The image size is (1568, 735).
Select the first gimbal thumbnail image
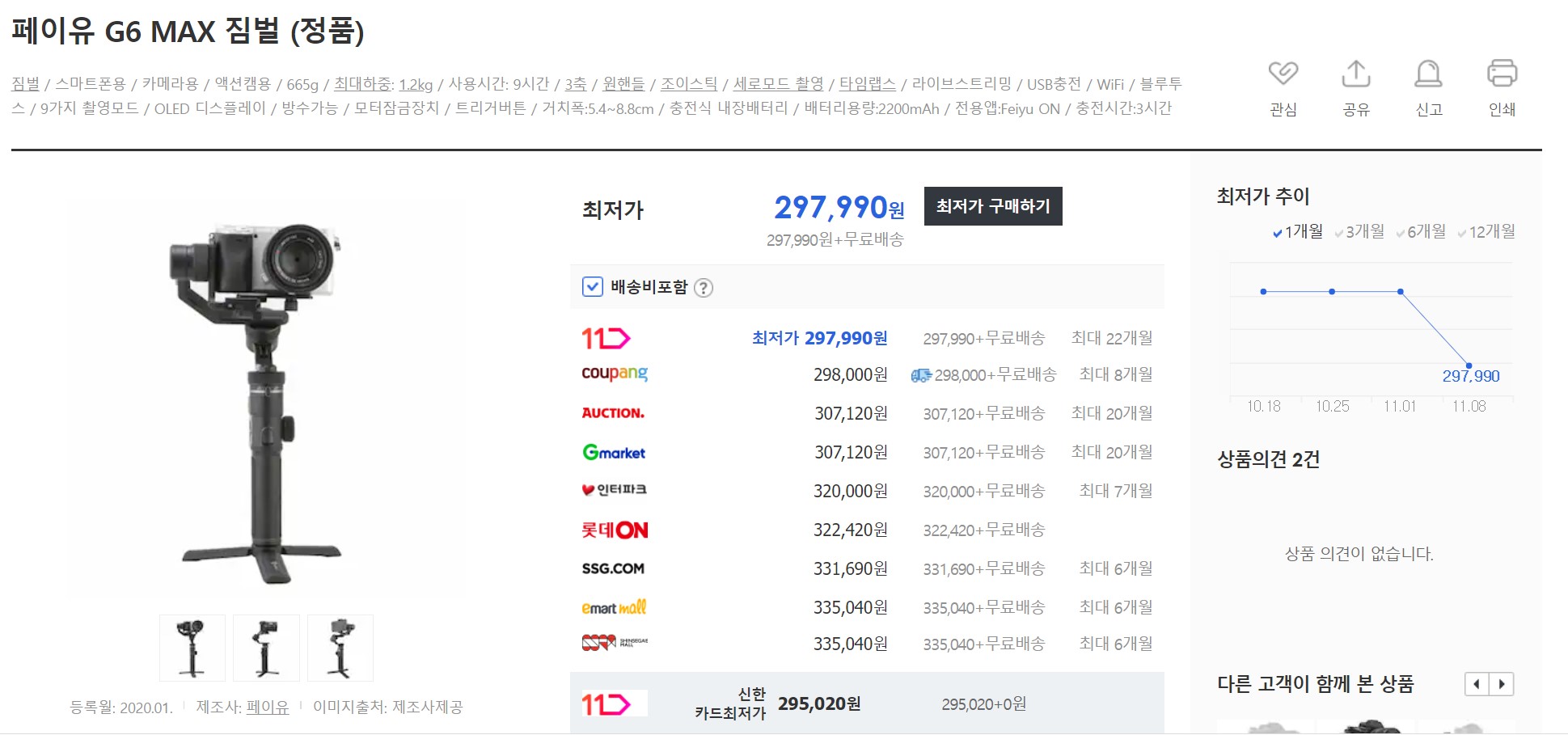coord(192,648)
